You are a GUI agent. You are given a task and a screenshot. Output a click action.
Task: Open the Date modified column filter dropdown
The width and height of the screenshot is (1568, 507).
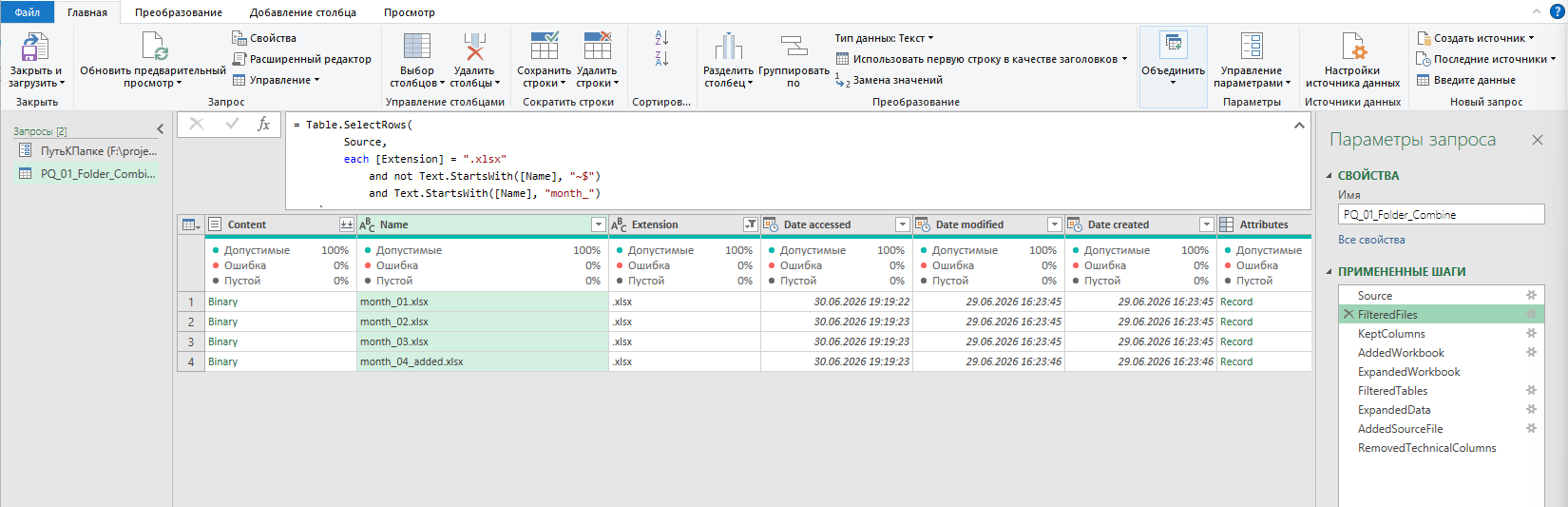click(x=1054, y=224)
